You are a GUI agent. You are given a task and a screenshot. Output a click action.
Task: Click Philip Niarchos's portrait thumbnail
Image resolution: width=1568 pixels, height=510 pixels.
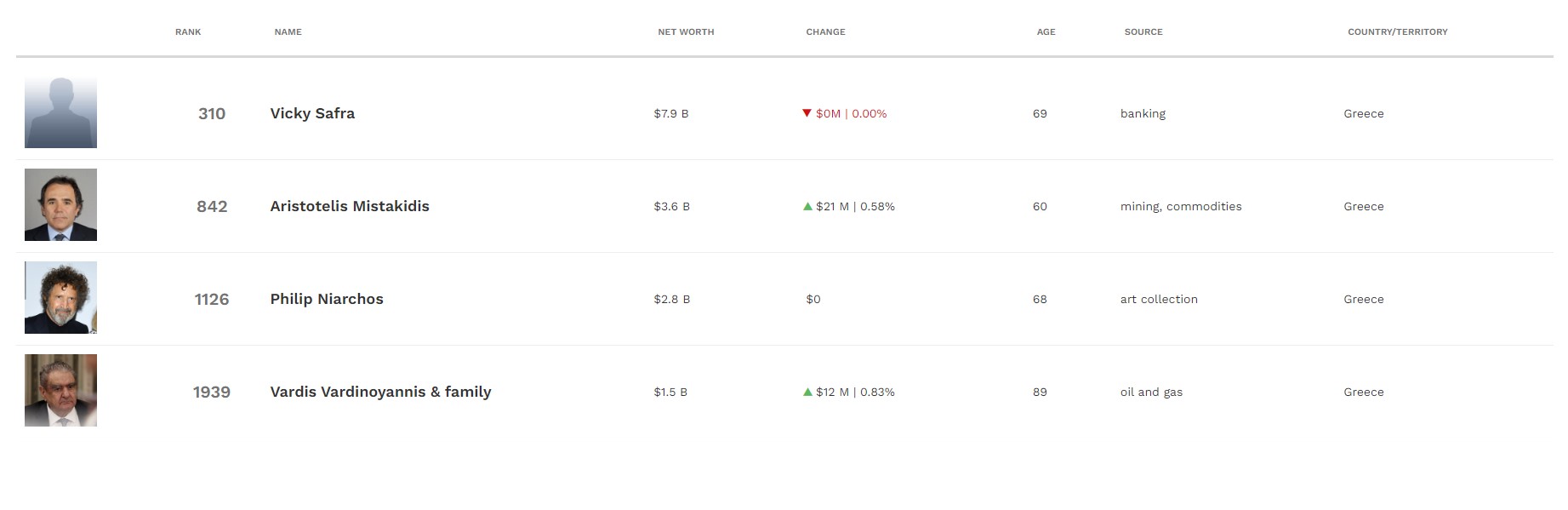(60, 298)
